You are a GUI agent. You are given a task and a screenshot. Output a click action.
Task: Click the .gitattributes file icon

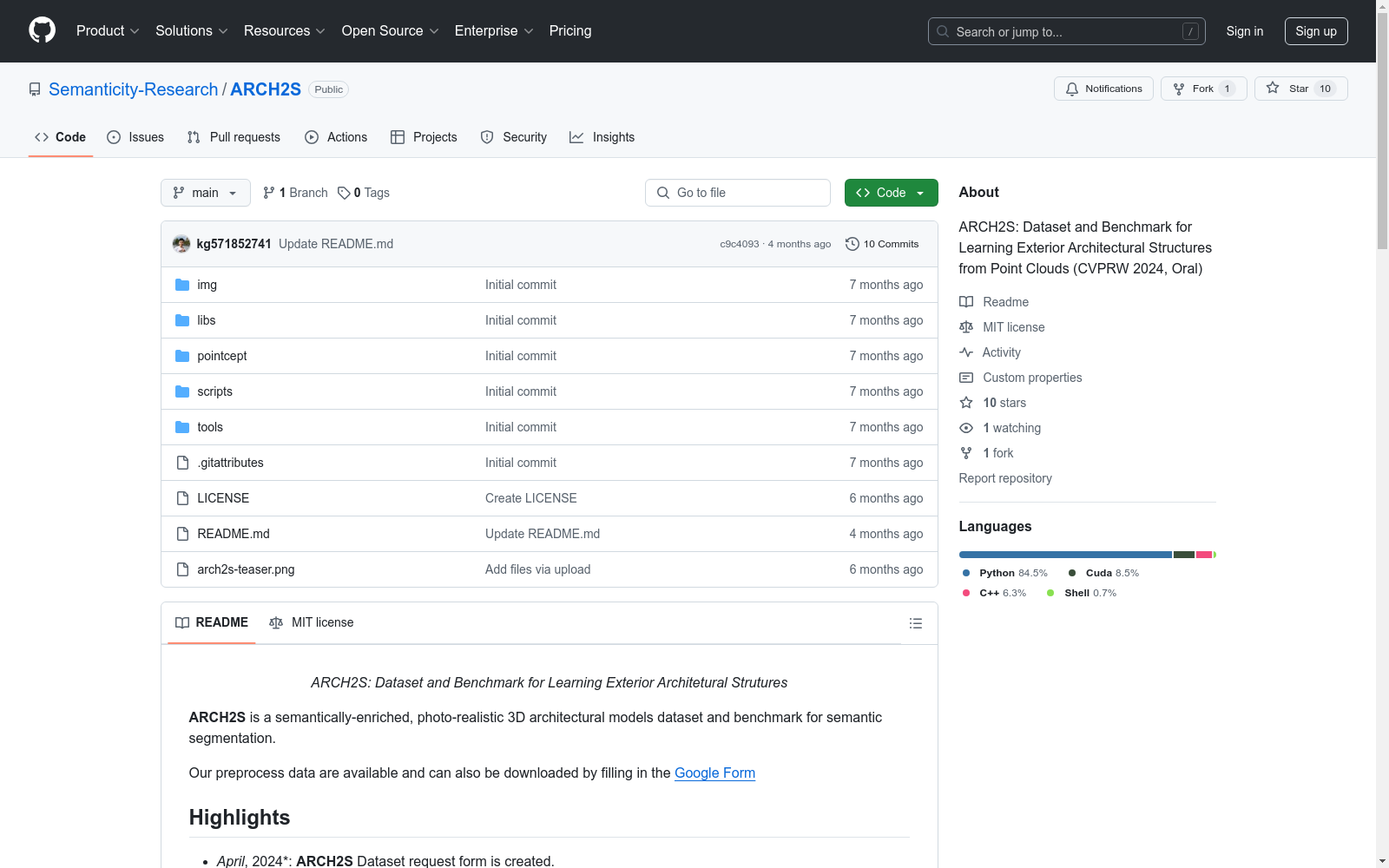coord(182,463)
